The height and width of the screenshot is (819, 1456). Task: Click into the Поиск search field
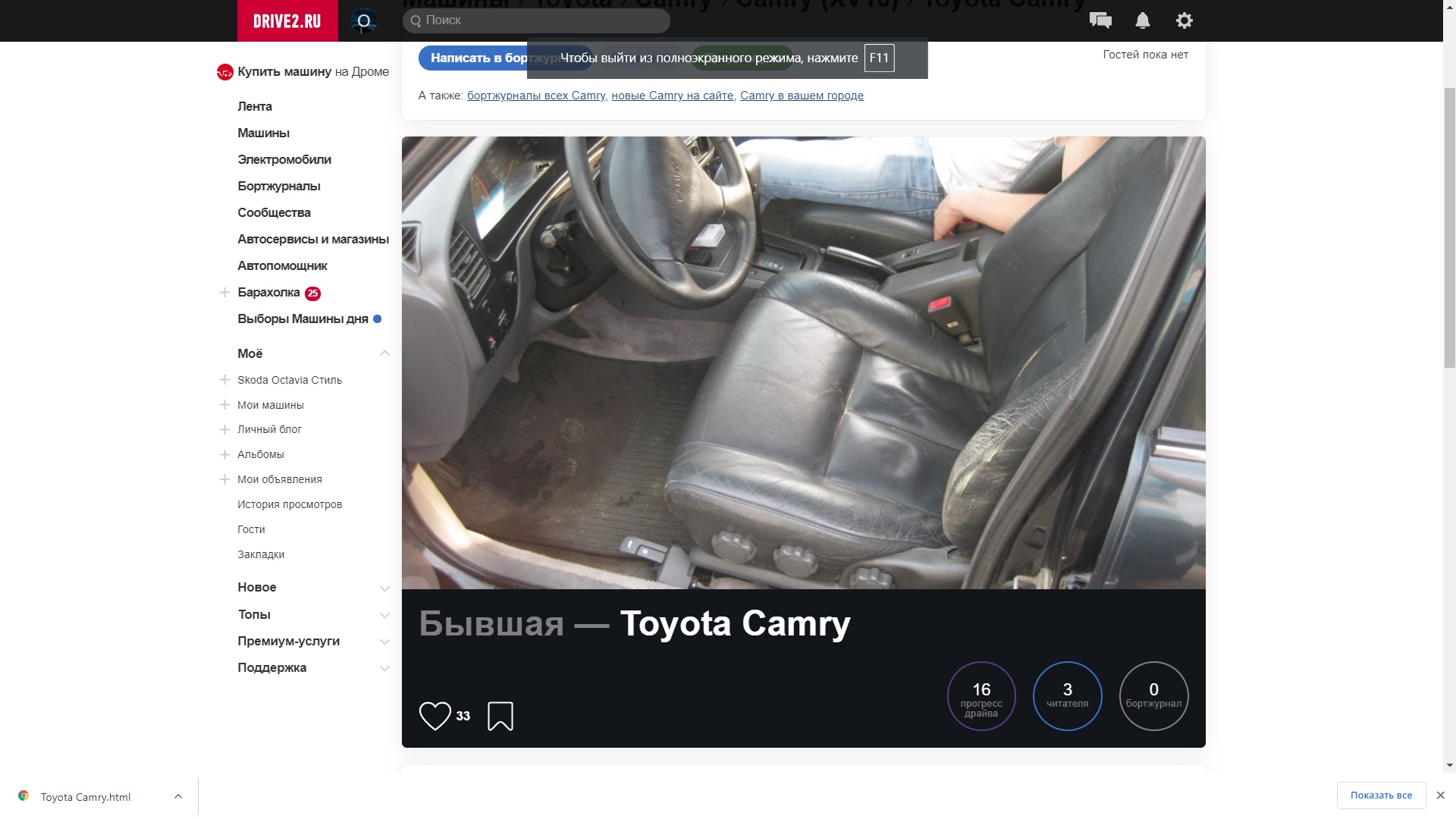coord(538,20)
